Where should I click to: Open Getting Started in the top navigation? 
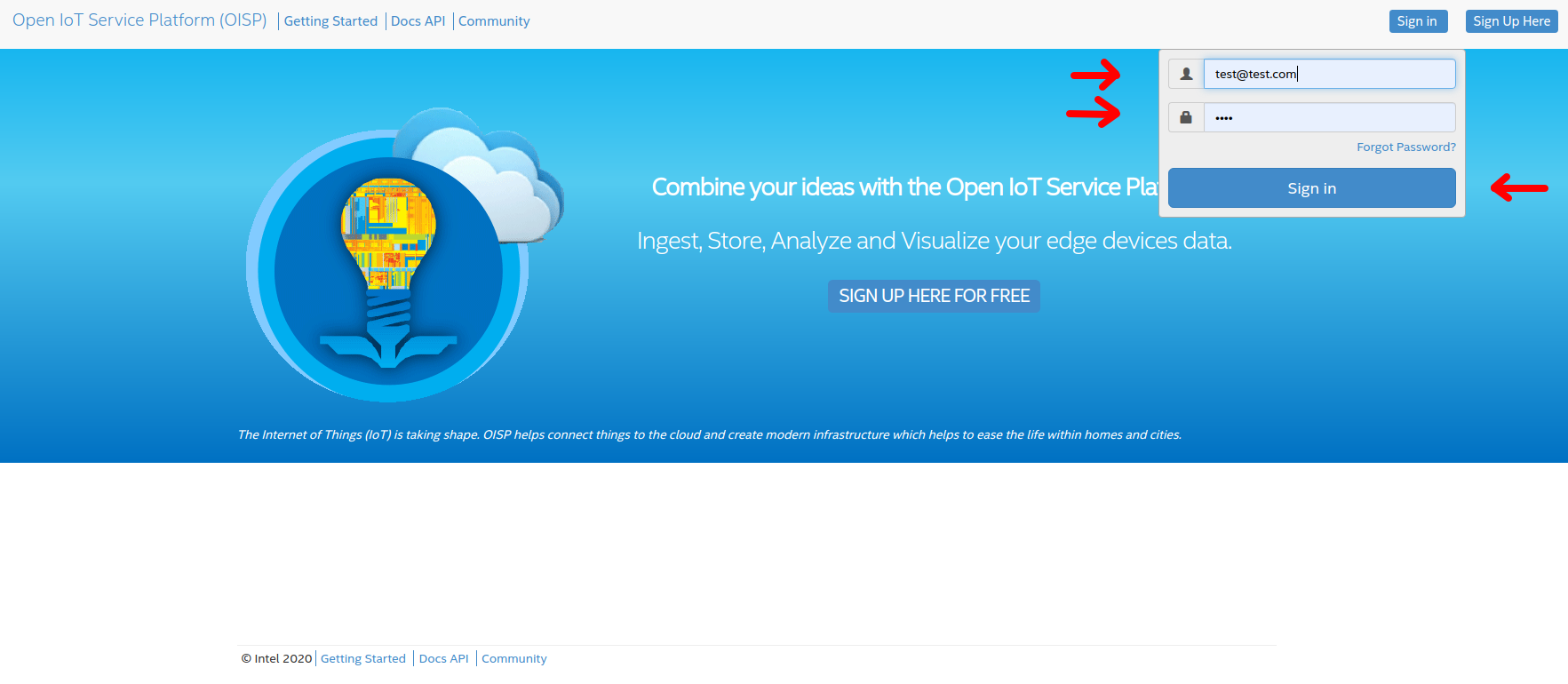point(330,21)
